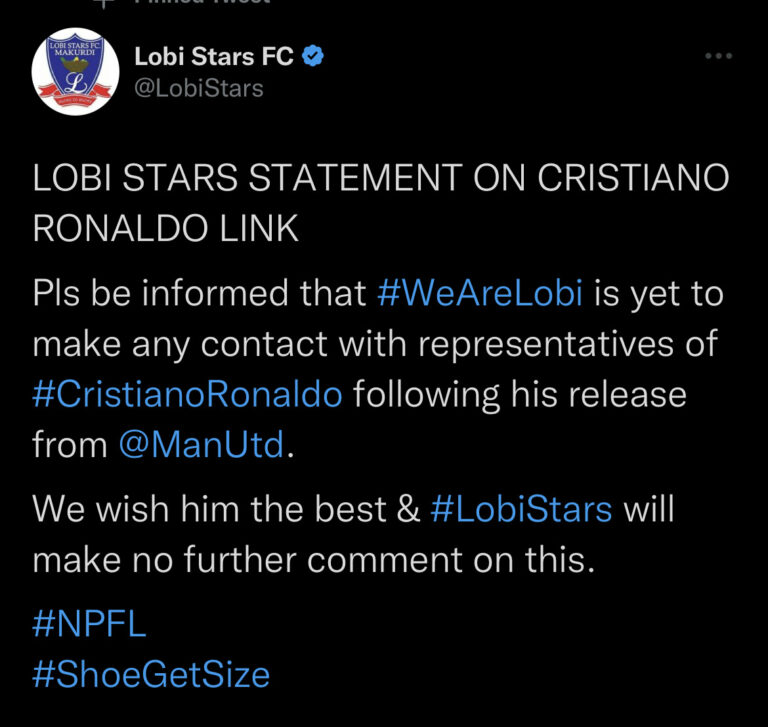Image resolution: width=768 pixels, height=727 pixels.
Task: Click the 'make any contact with representatives of' line
Action: pos(375,344)
